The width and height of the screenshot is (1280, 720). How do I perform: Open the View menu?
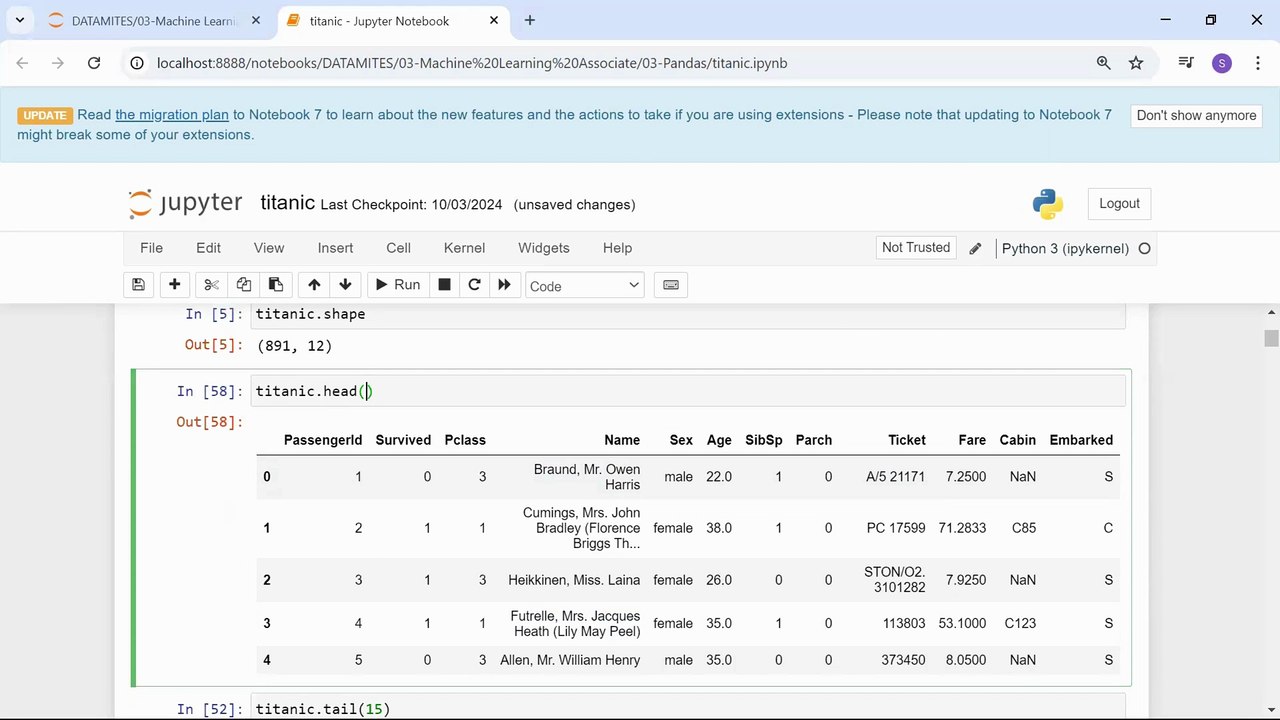(x=269, y=248)
